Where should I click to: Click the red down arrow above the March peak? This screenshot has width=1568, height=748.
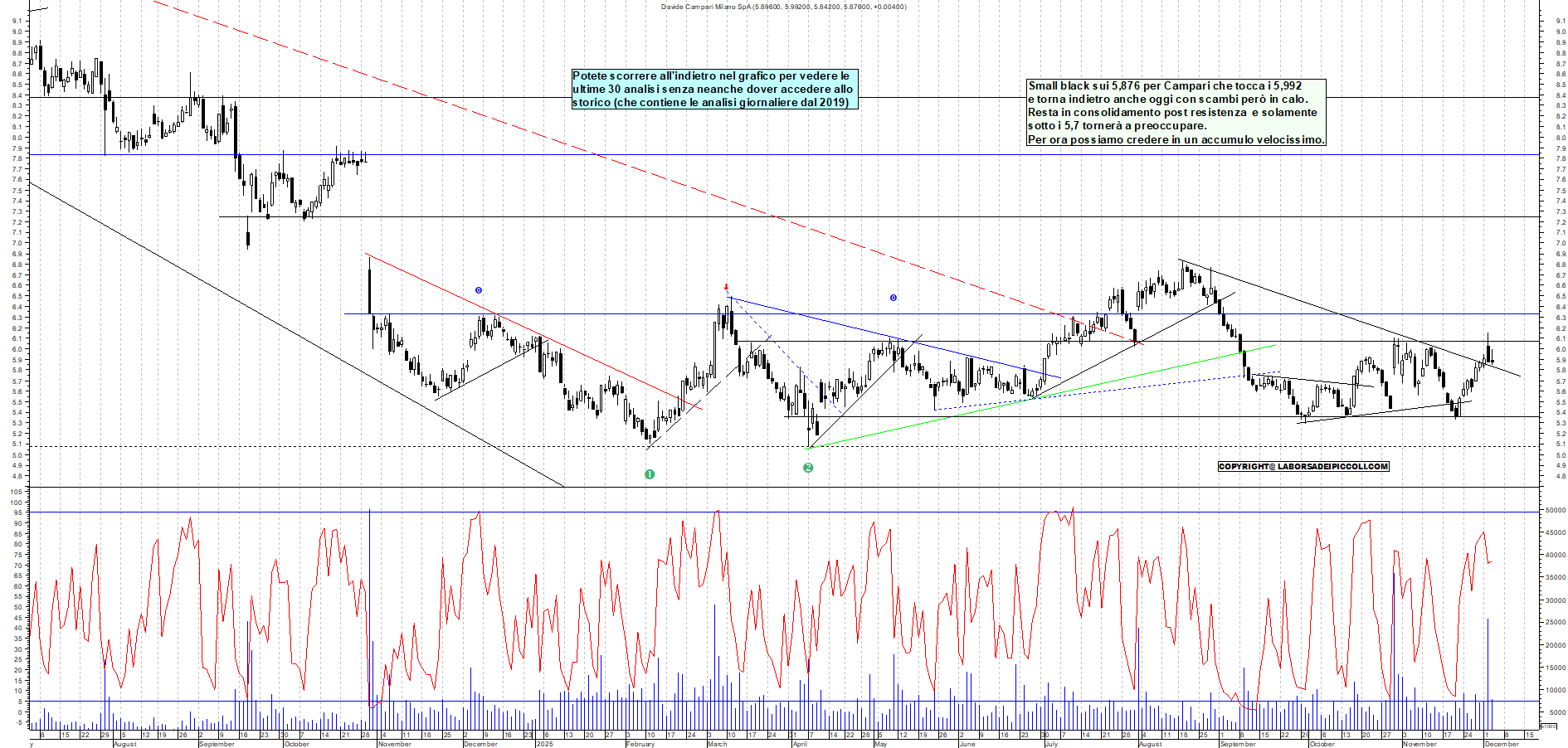point(728,288)
